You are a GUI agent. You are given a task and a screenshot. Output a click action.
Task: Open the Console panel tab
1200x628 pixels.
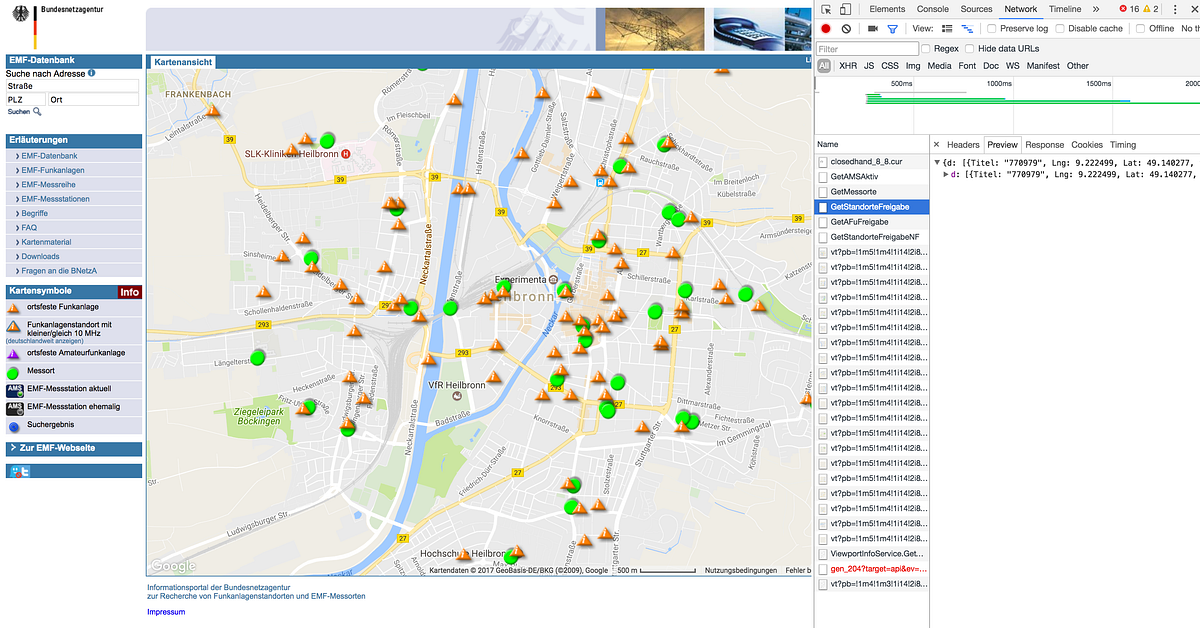point(933,9)
